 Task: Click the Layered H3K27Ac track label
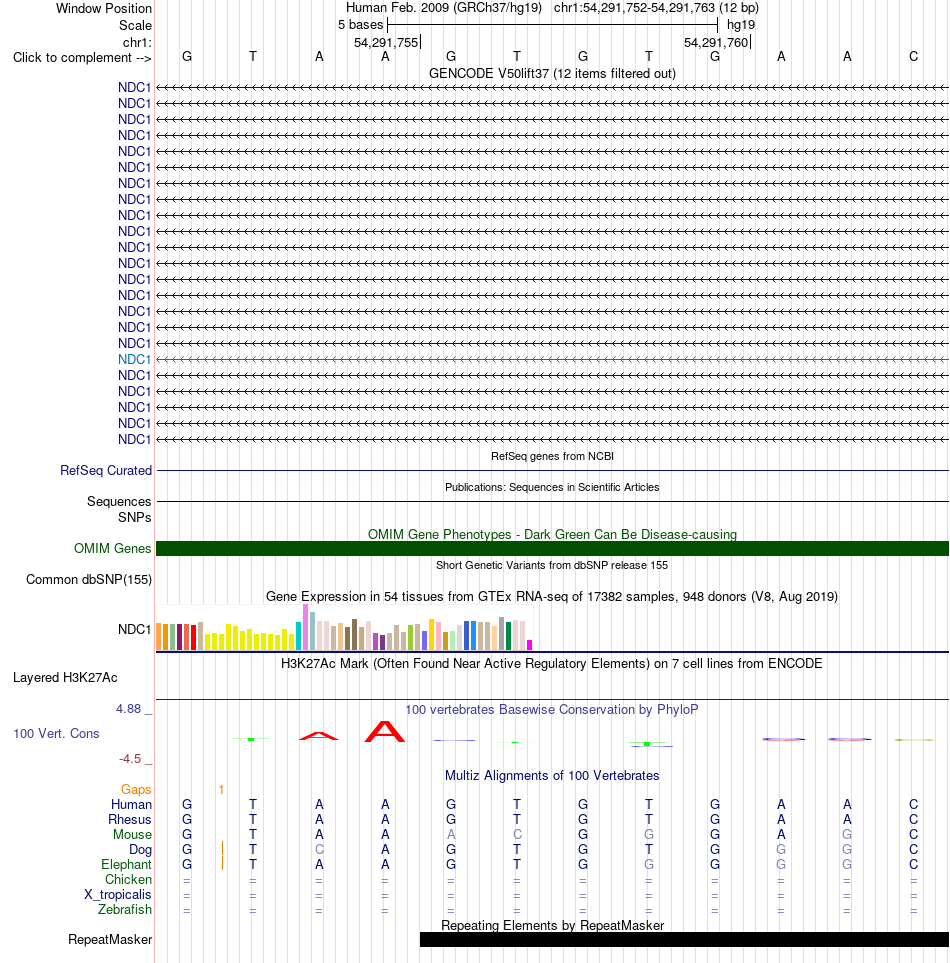pyautogui.click(x=65, y=677)
